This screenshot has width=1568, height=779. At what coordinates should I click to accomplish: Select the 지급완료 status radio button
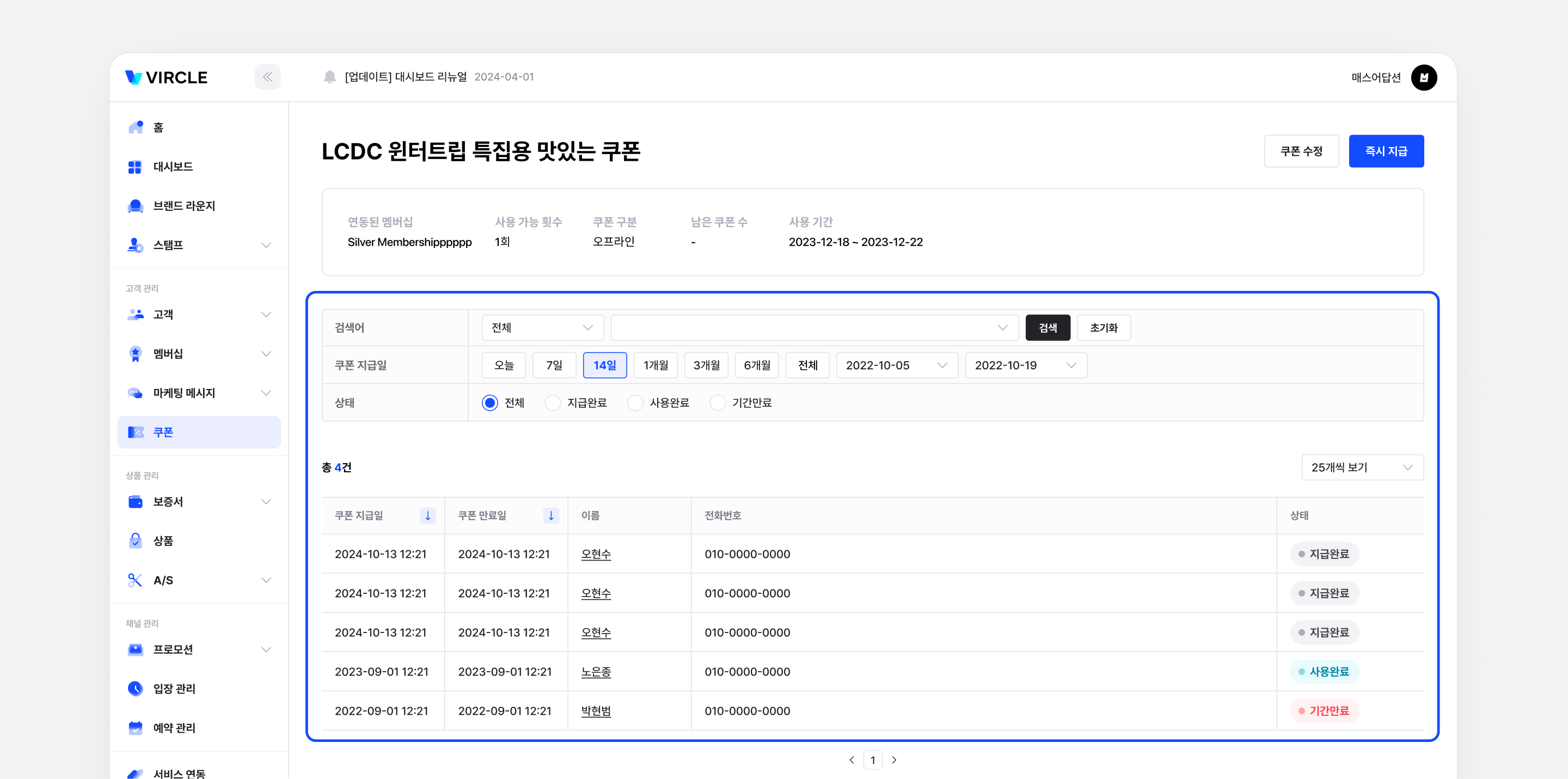click(552, 403)
